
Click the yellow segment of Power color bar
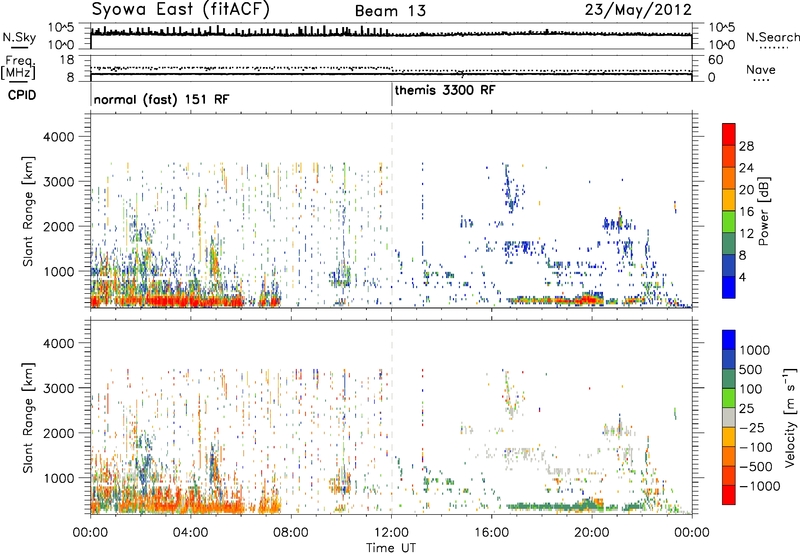729,199
